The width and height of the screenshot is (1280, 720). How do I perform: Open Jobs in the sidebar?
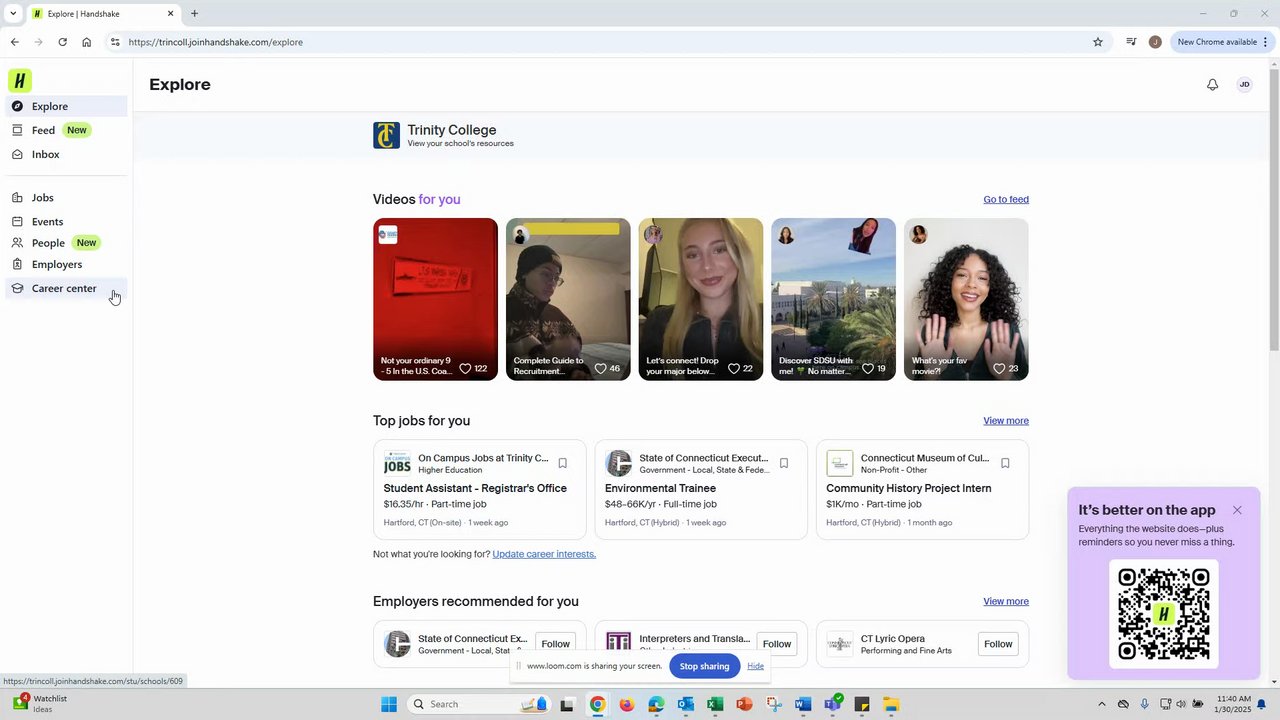[x=66, y=198]
